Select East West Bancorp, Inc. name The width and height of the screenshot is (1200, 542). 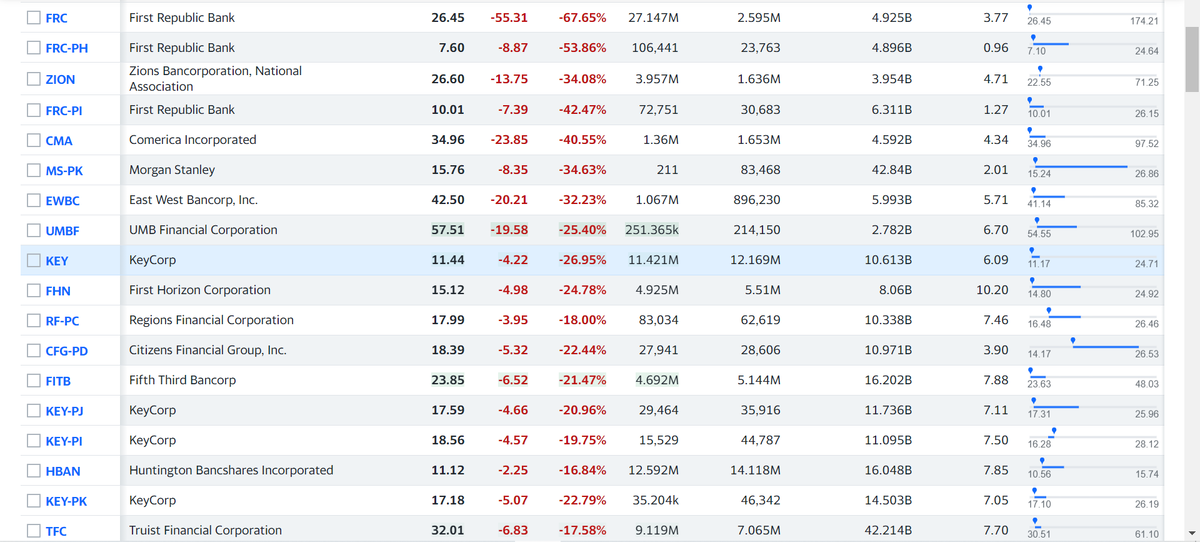click(x=193, y=200)
